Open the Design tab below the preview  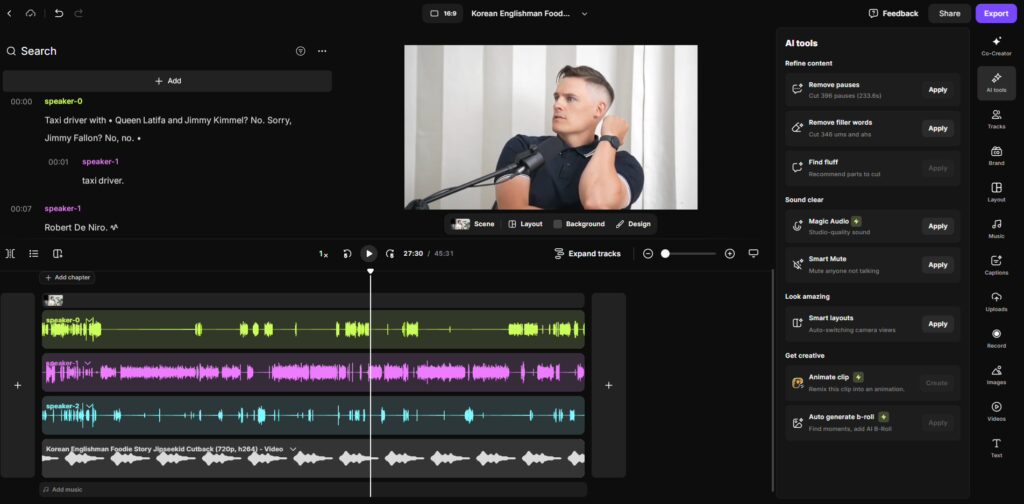(633, 224)
